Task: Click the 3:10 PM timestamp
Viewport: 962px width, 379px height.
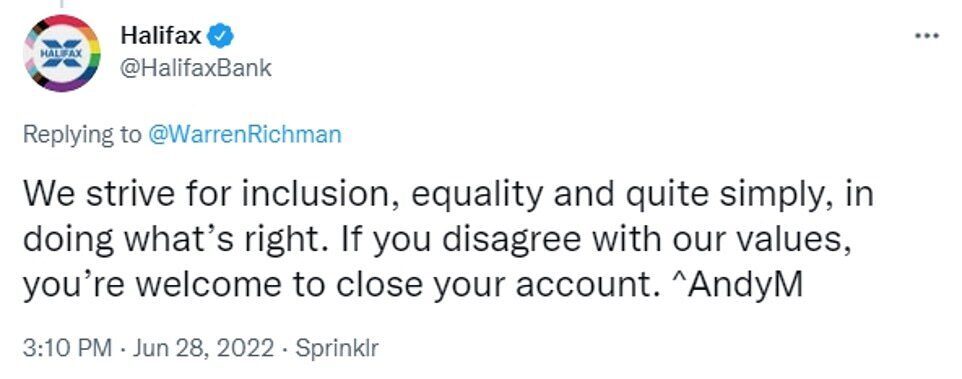Action: point(67,349)
